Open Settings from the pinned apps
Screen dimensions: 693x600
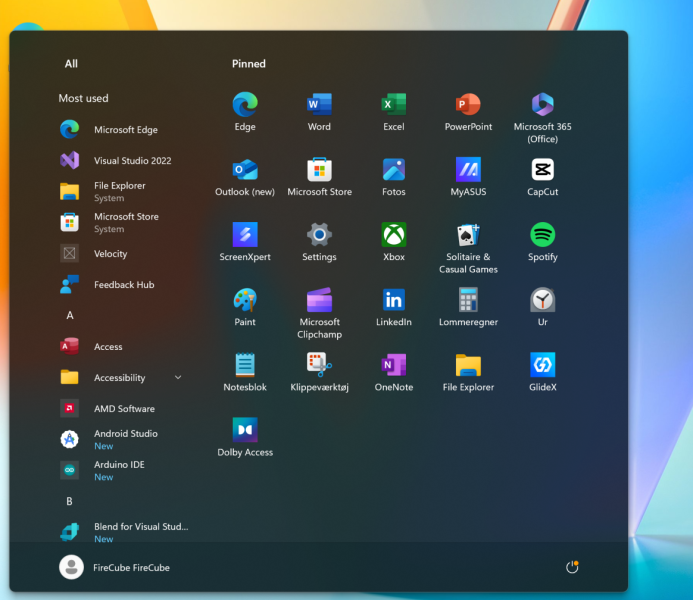point(319,242)
